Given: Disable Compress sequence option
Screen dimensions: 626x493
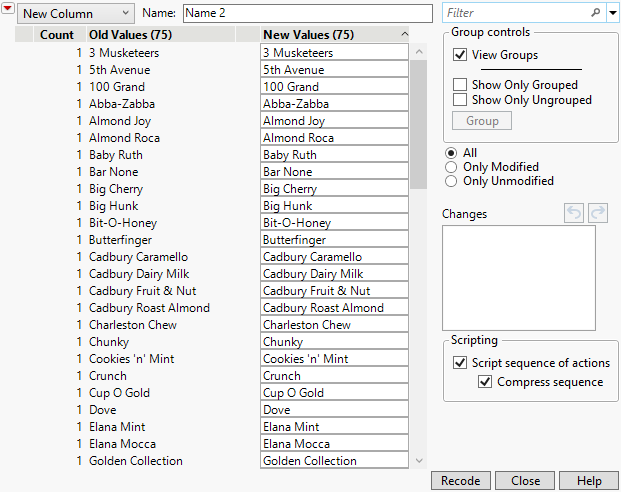Looking at the screenshot, I should click(x=486, y=382).
